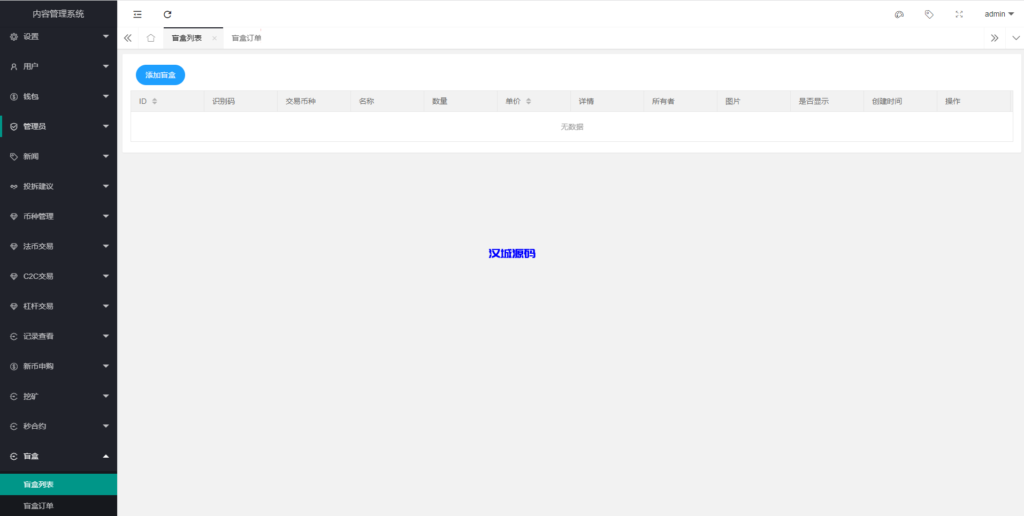The image size is (1024, 516).
Task: Click the refresh icon in the top bar
Action: pos(167,14)
